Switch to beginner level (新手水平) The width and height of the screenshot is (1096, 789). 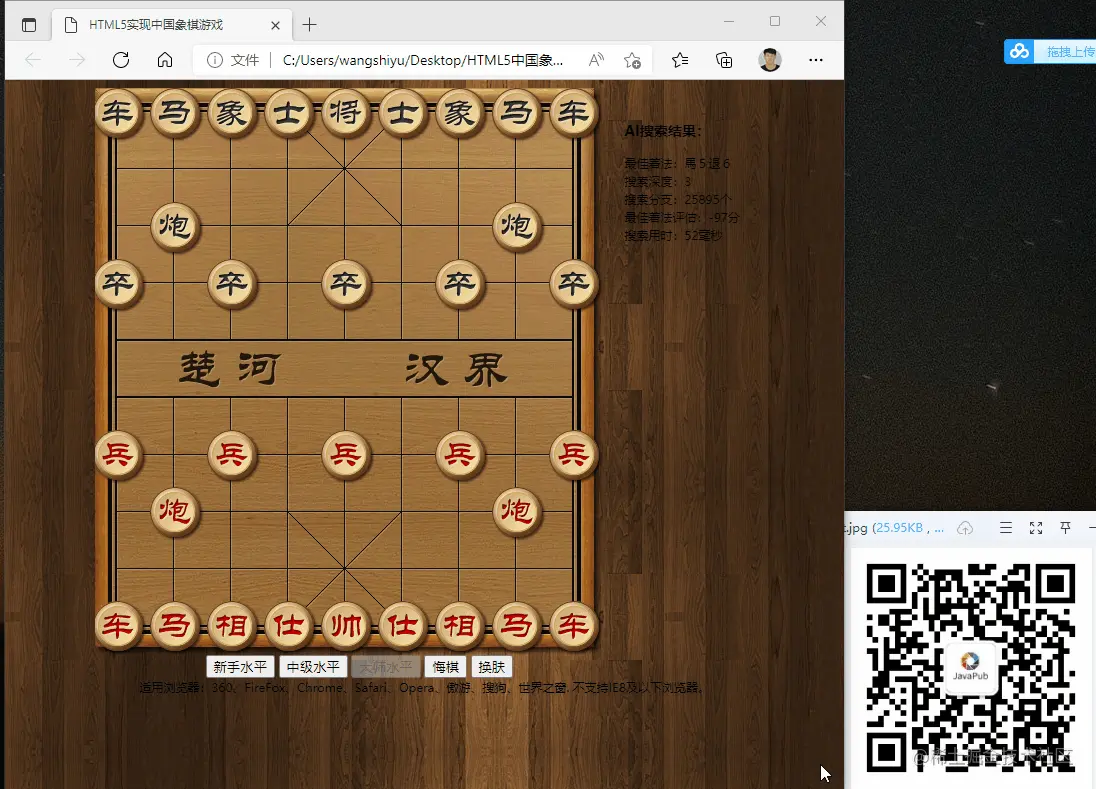[x=240, y=667]
